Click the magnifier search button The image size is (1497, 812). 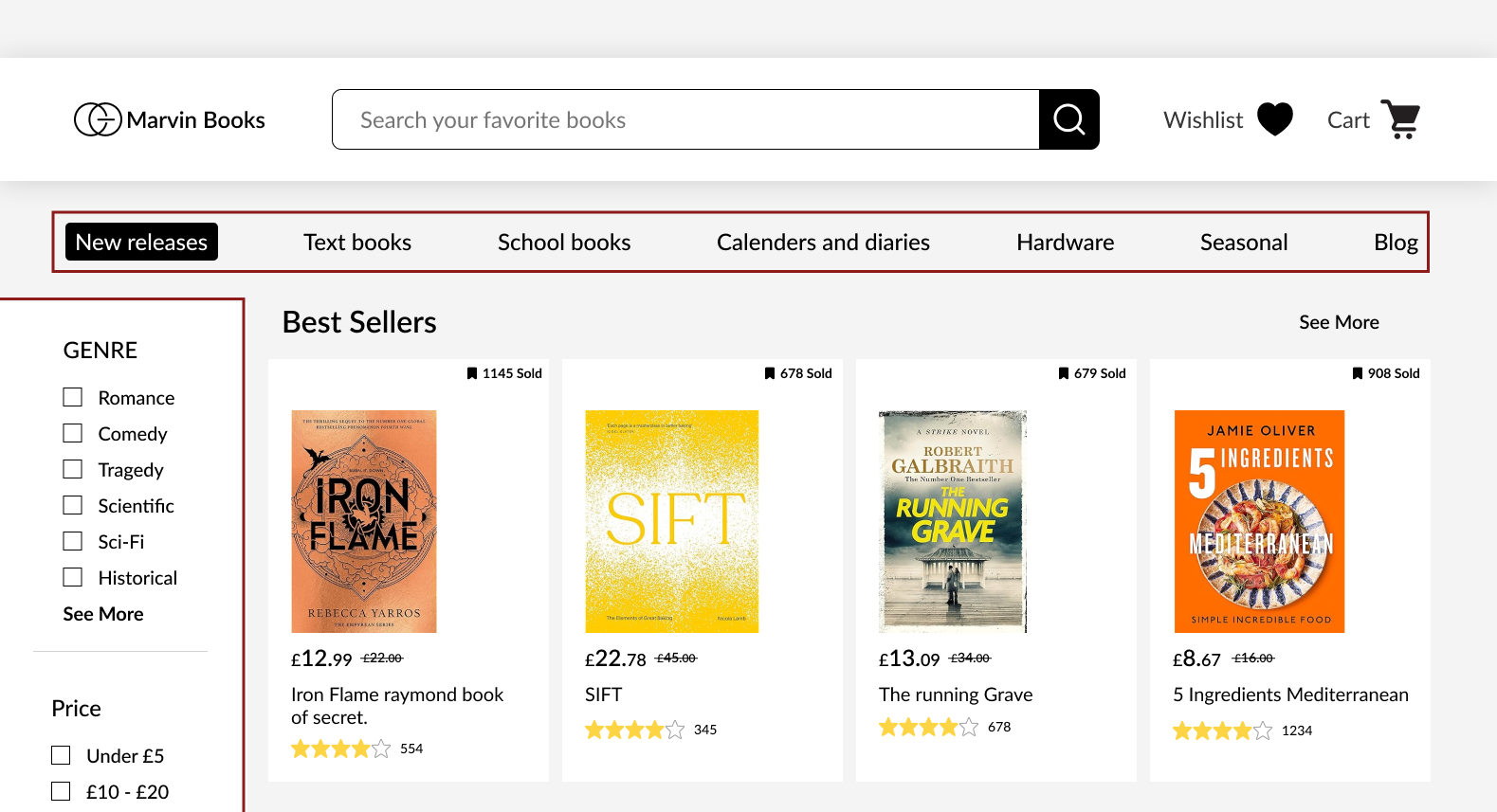point(1068,119)
